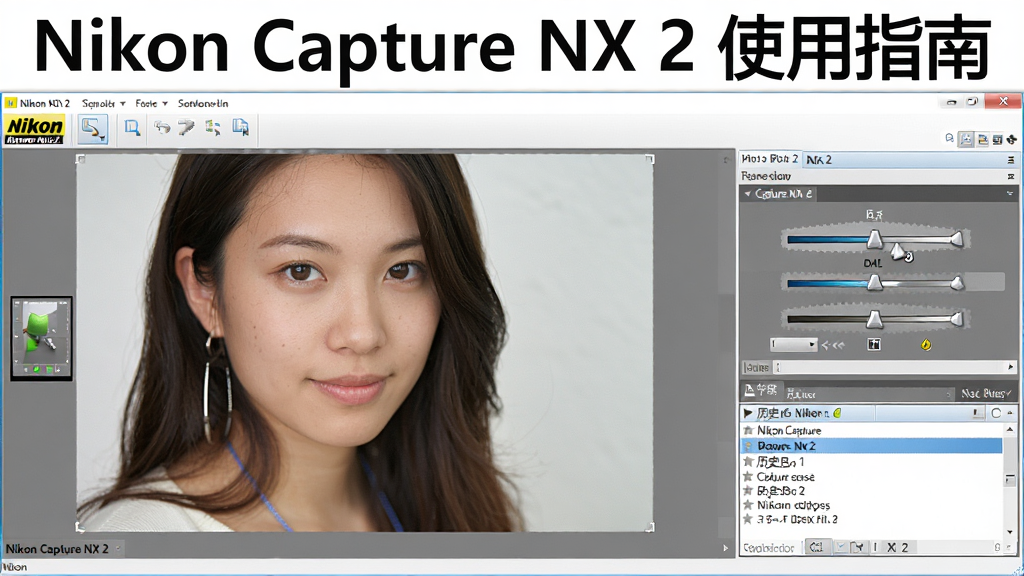Viewport: 1024px width, 576px height.
Task: Click the filter funnel icon in bottom bar
Action: (x=857, y=547)
